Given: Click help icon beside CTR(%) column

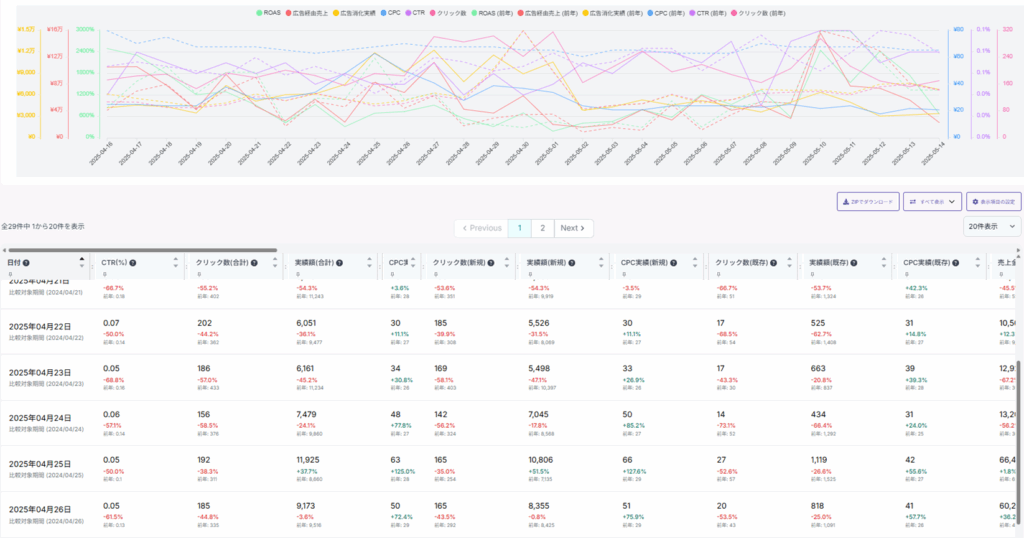Looking at the screenshot, I should [133, 263].
